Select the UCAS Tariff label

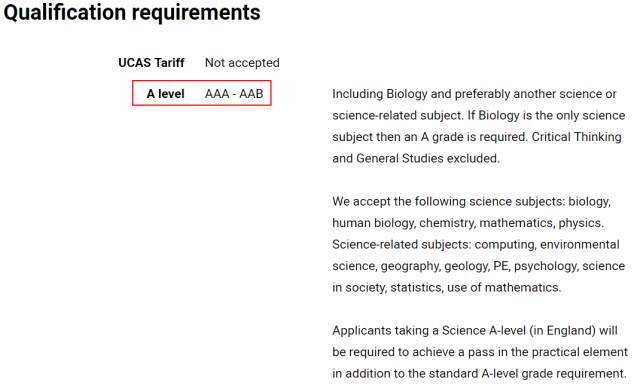tap(151, 63)
